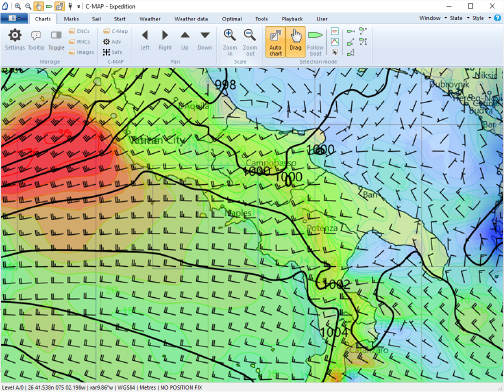The height and width of the screenshot is (392, 504).
Task: Select the arrow cursor selection icon
Action: tap(335, 52)
